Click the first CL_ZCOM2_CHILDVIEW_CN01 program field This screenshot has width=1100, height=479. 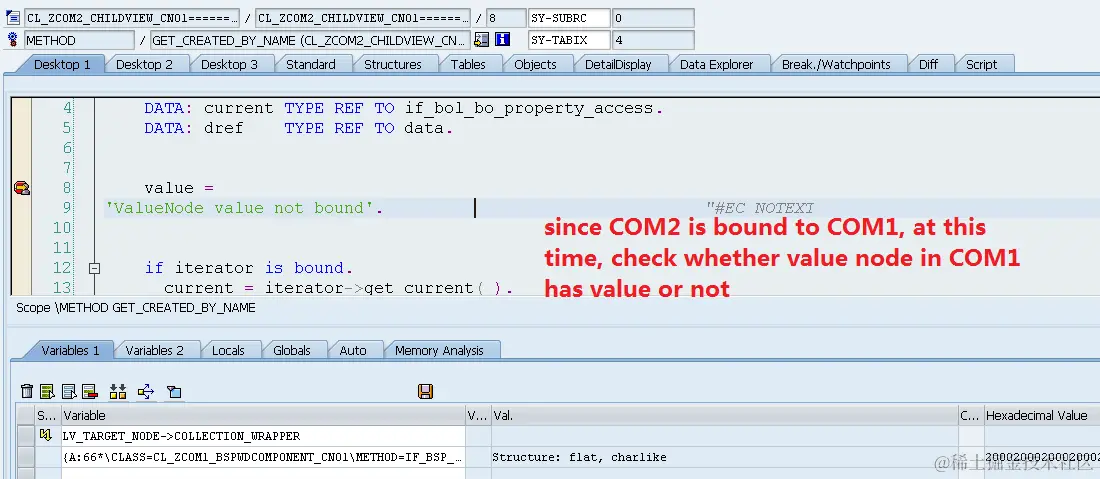coord(132,18)
